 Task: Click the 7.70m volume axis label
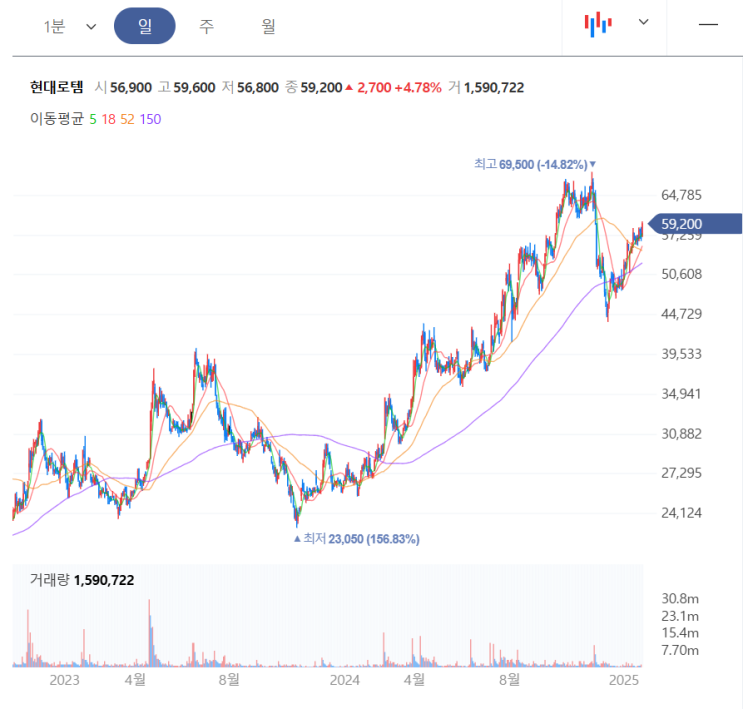point(680,650)
